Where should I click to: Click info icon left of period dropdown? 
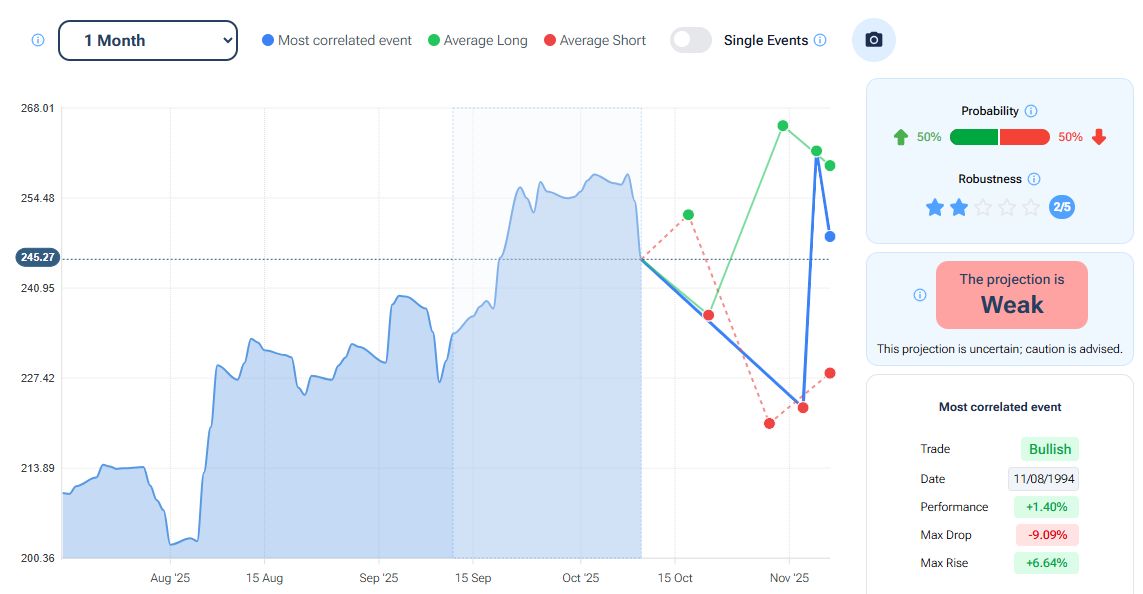[38, 41]
